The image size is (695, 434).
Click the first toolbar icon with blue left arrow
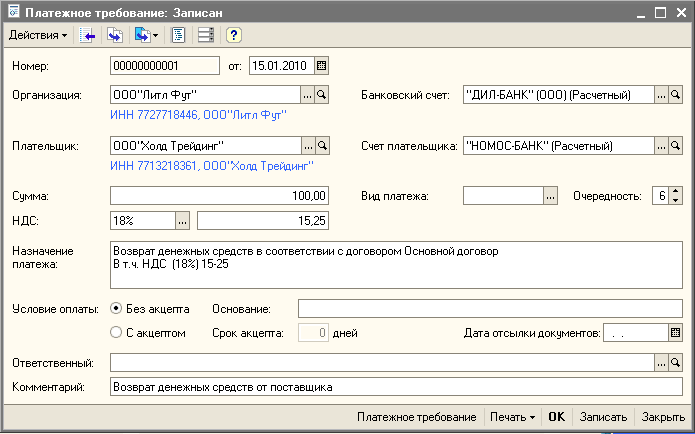[87, 35]
